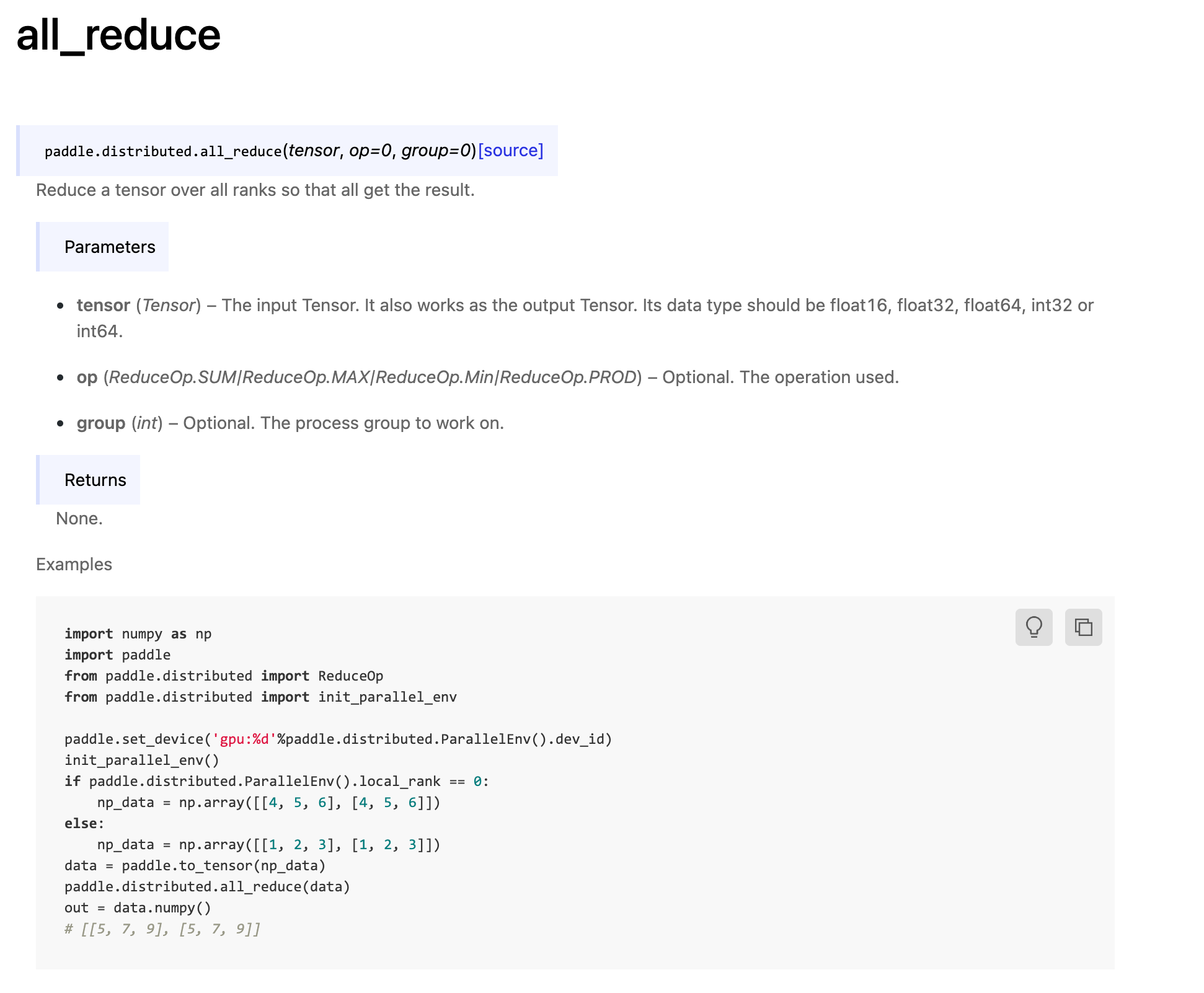Click the copy code icon
Image resolution: width=1204 pixels, height=993 pixels.
coord(1083,627)
